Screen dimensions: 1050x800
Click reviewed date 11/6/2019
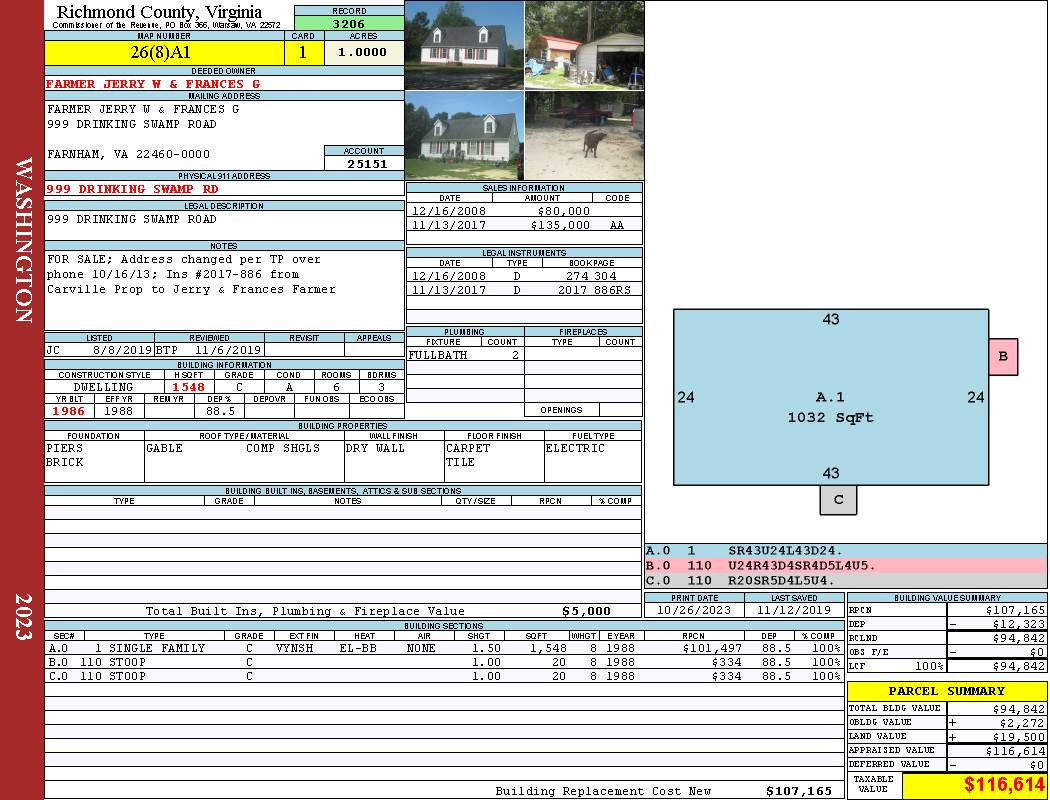[x=228, y=349]
